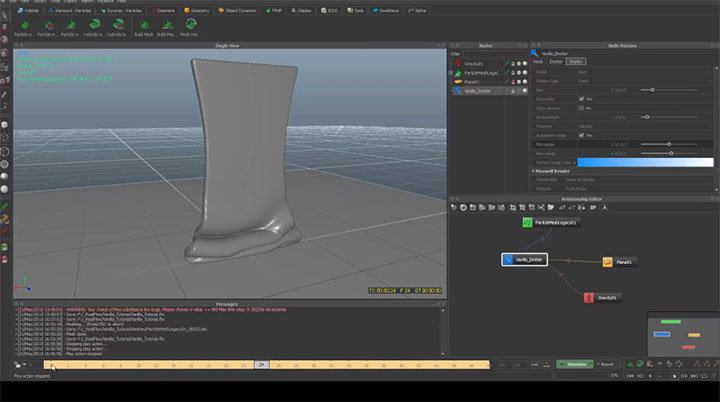Adjust the Arrow length slider handle
The image size is (720, 402).
click(x=647, y=117)
